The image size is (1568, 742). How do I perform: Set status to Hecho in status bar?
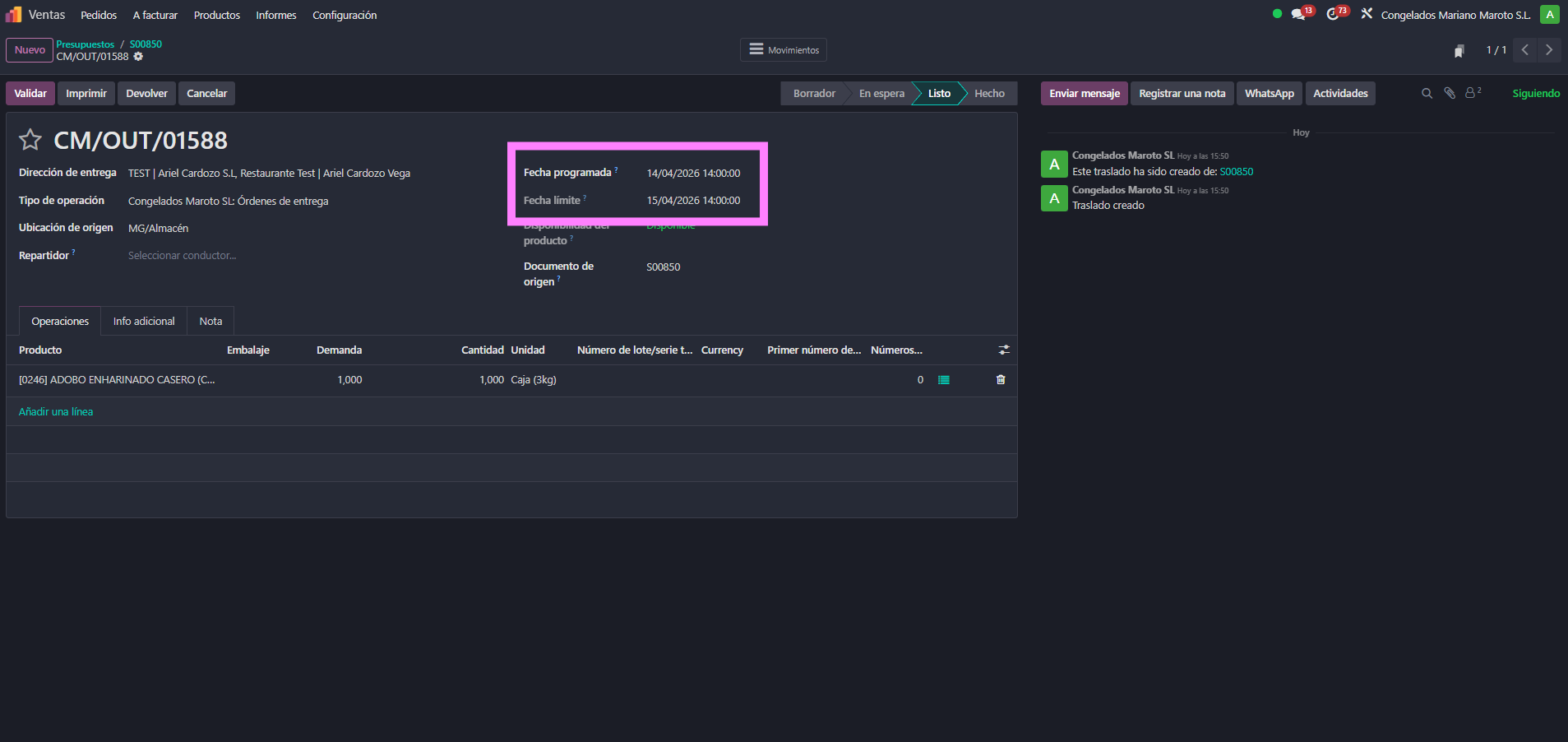989,94
